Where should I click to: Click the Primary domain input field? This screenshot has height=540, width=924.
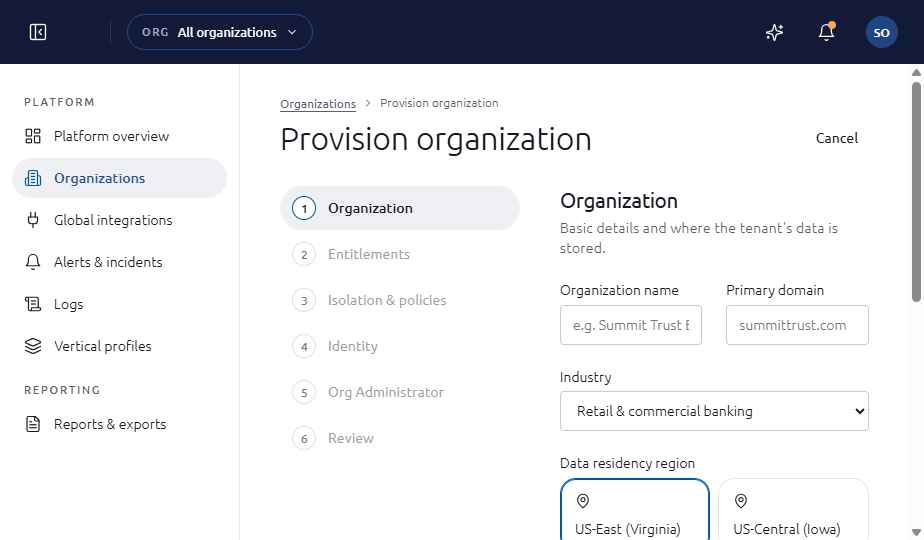797,325
